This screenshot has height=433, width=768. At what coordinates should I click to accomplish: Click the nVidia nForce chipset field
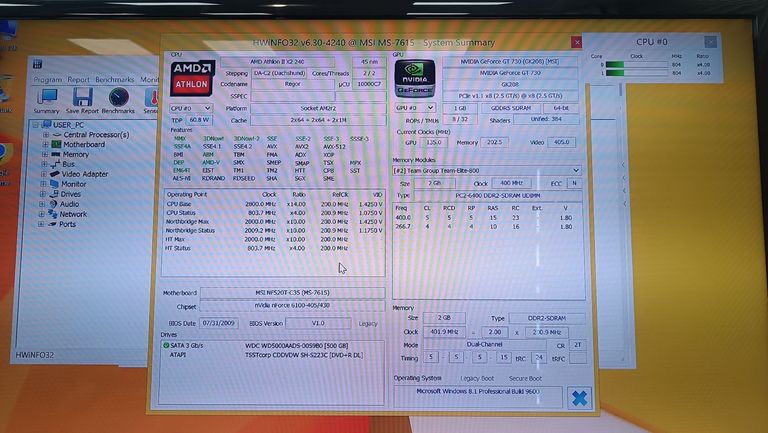click(x=292, y=305)
